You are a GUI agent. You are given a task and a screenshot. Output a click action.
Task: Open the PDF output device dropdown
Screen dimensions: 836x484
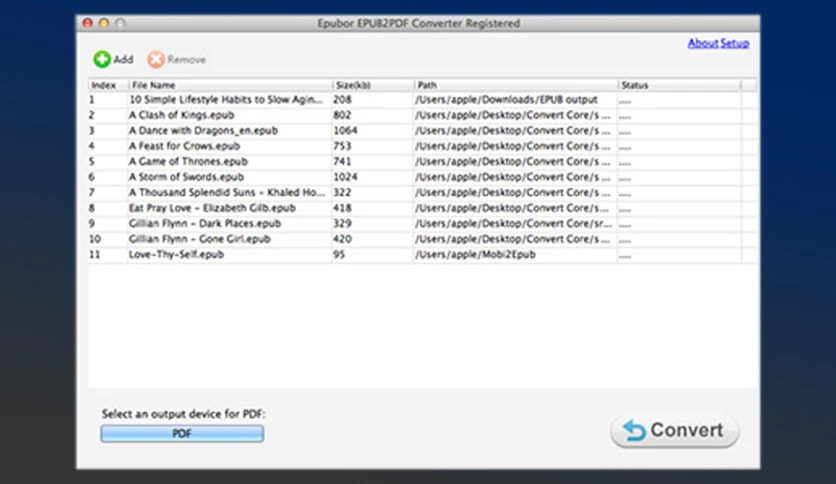(x=182, y=433)
